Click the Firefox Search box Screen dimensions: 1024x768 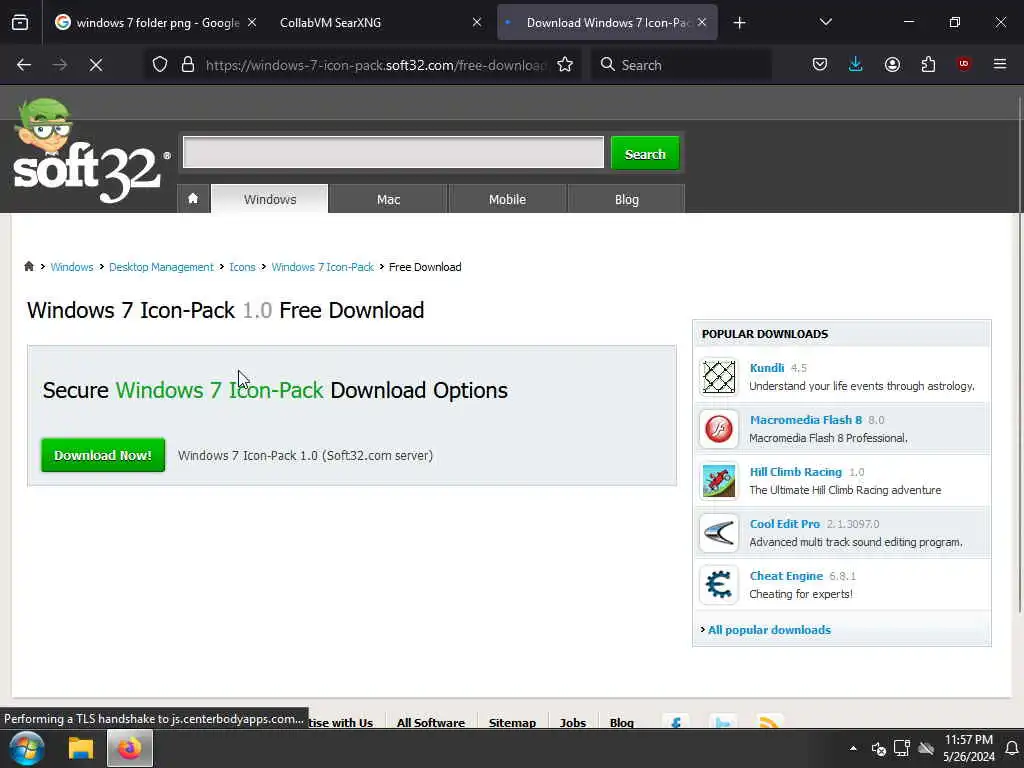[x=681, y=65]
